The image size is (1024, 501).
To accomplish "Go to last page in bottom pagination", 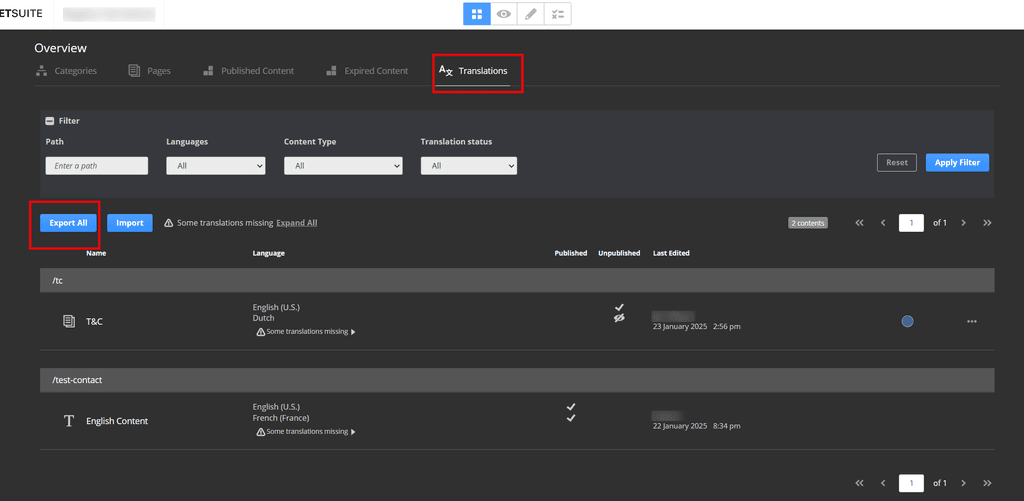I will [x=987, y=483].
